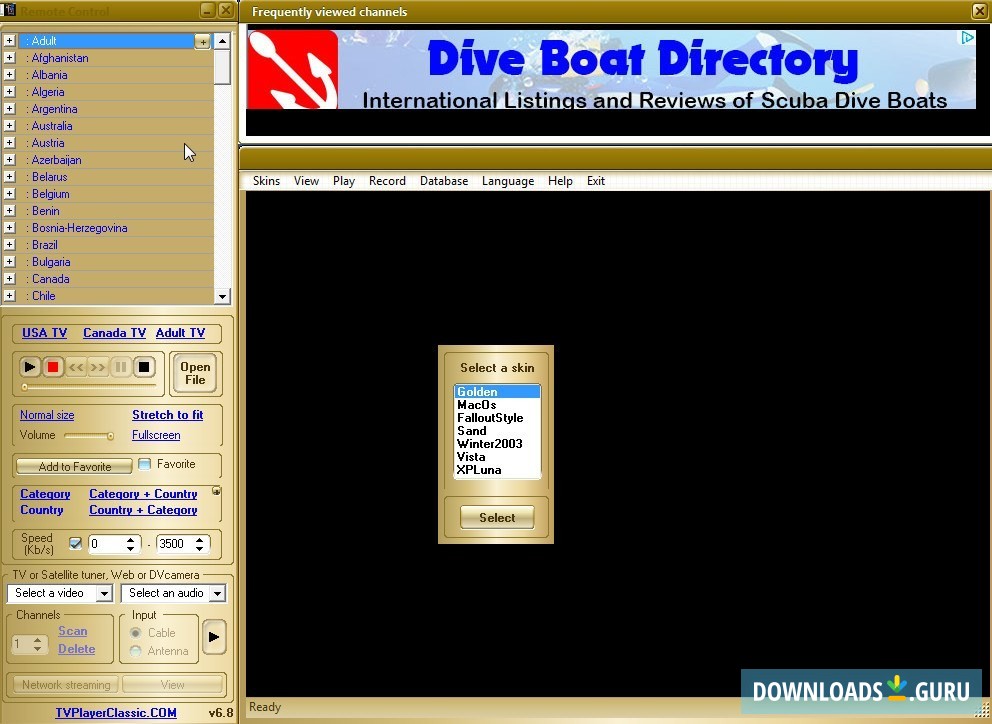Open the Play menu
The height and width of the screenshot is (724, 992).
(344, 181)
